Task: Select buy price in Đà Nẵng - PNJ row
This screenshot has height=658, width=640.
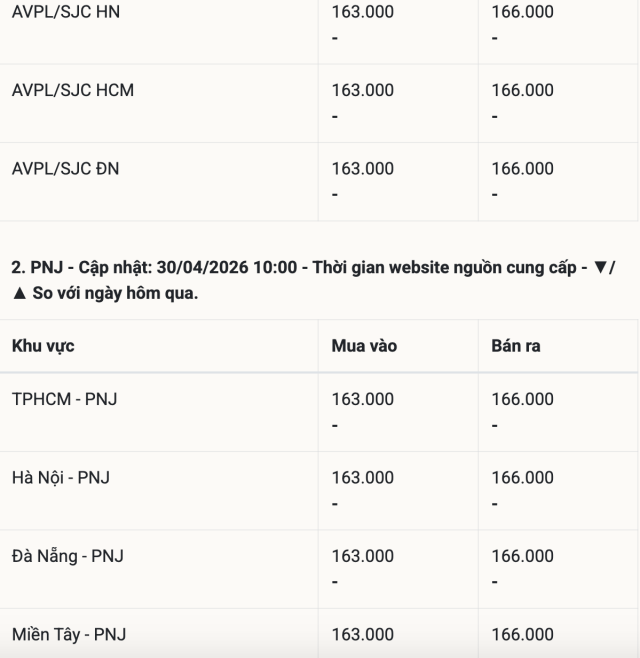Action: 362,556
